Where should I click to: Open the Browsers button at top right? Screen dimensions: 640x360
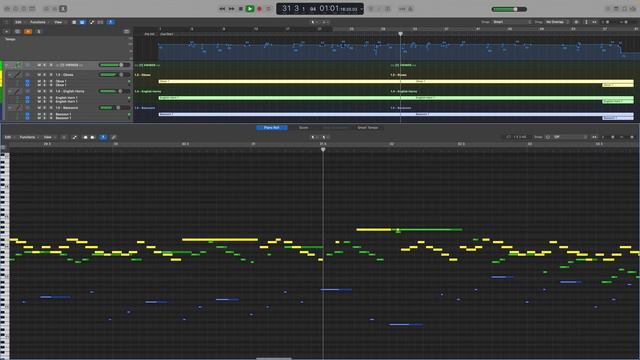633,9
